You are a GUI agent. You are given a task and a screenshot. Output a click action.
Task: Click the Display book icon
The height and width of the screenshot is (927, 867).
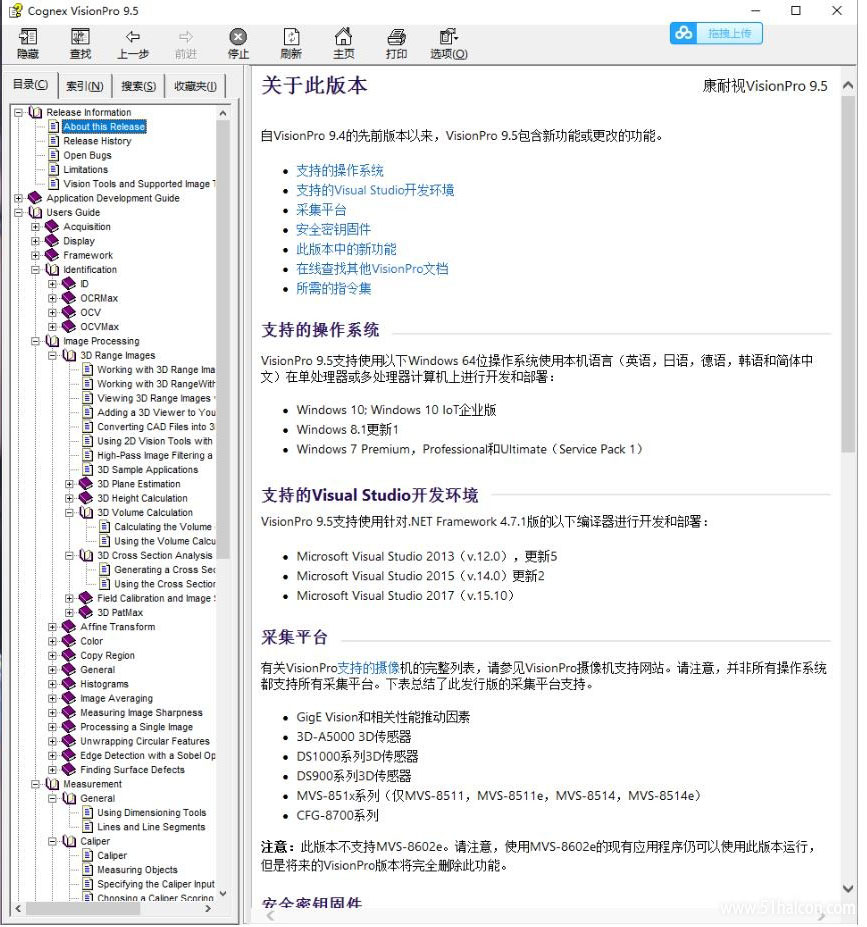tap(52, 241)
